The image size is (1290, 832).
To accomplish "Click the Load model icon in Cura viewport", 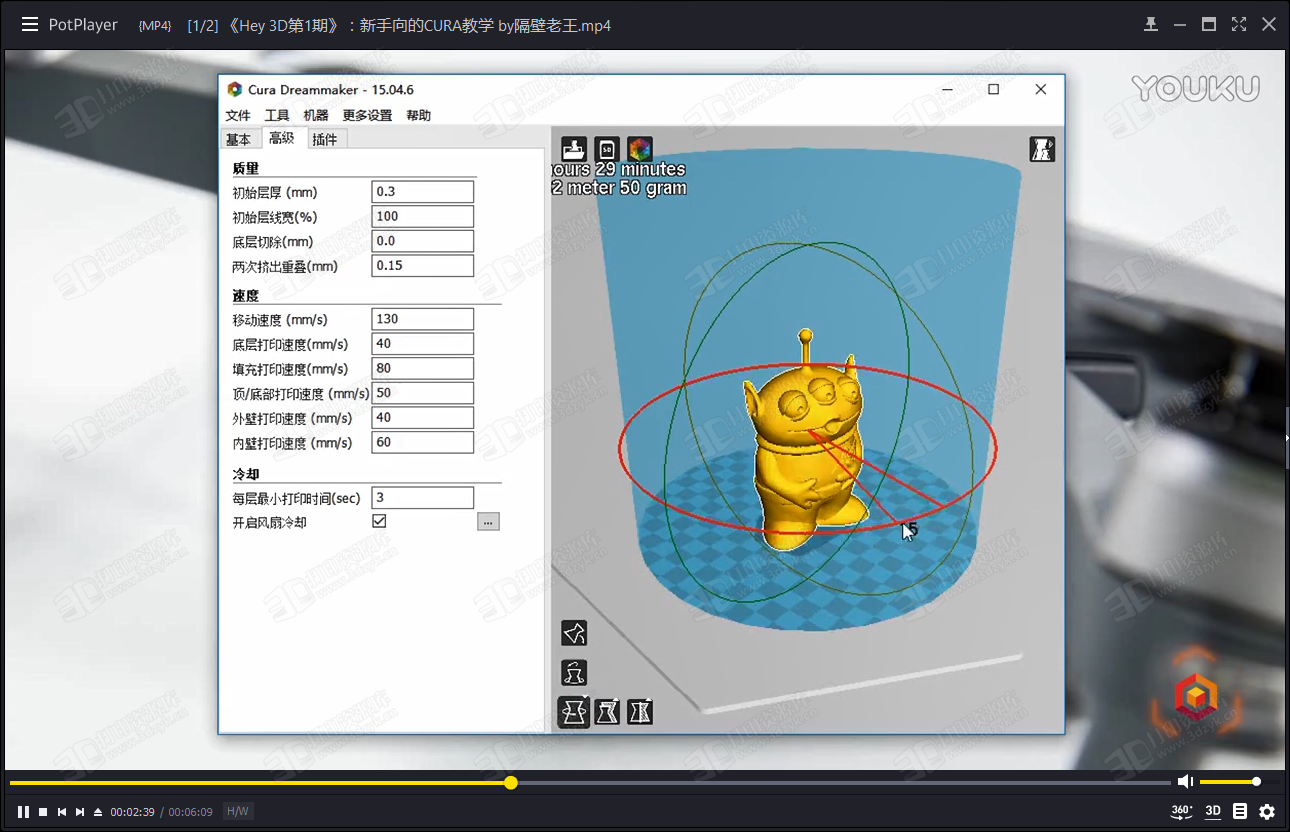I will tap(574, 149).
